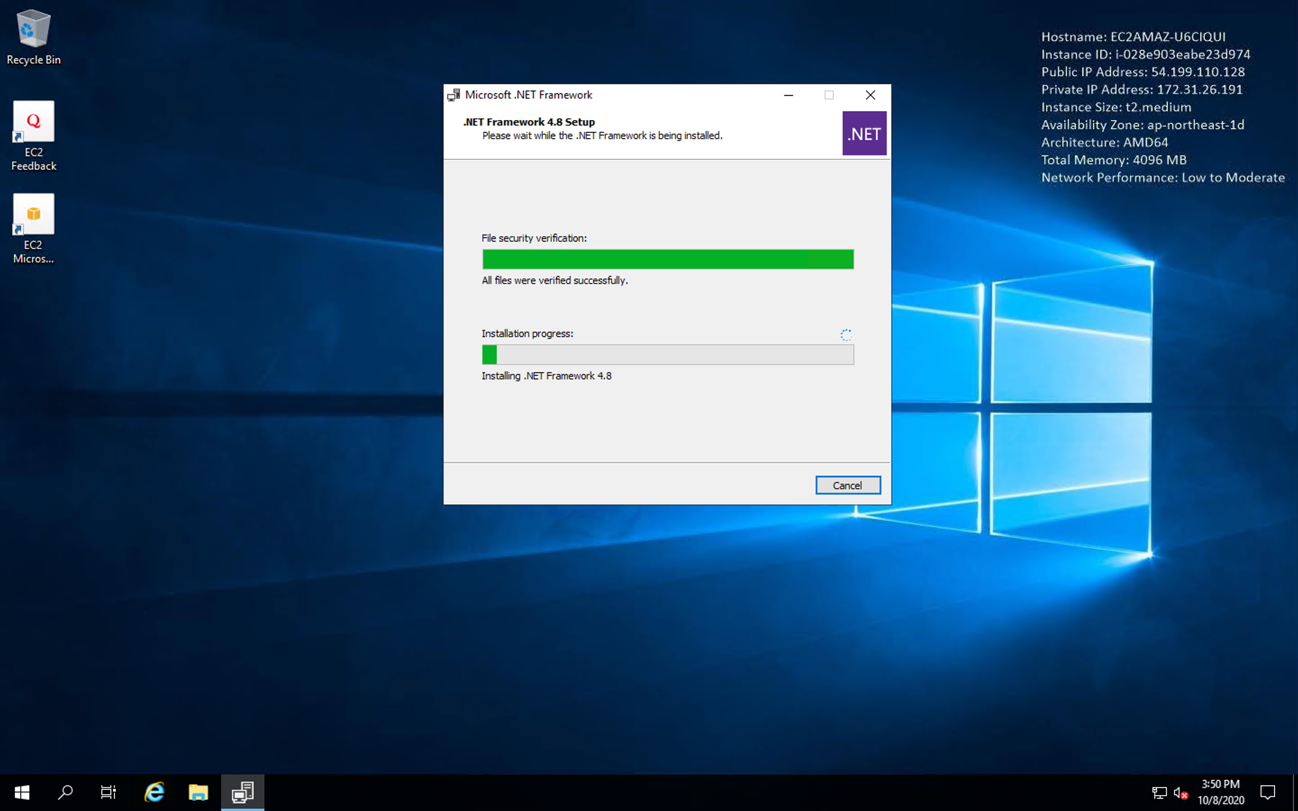
Task: Click the Instance Size t2.medium line
Action: pyautogui.click(x=1116, y=107)
